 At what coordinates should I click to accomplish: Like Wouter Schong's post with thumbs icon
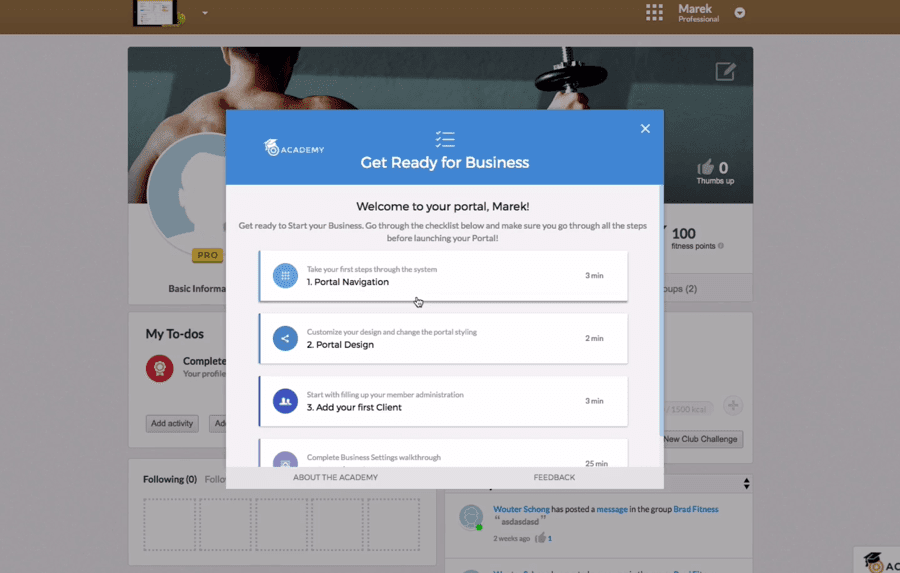(540, 538)
